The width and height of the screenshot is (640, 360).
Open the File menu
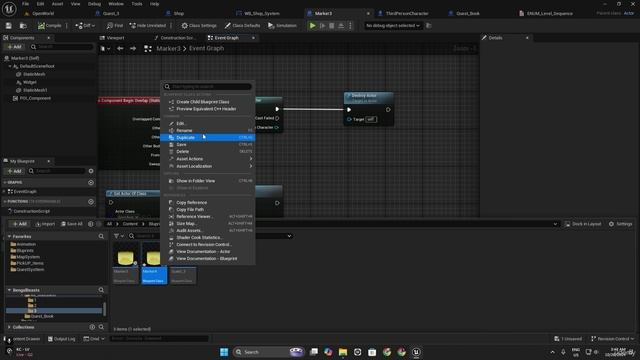[25, 4]
